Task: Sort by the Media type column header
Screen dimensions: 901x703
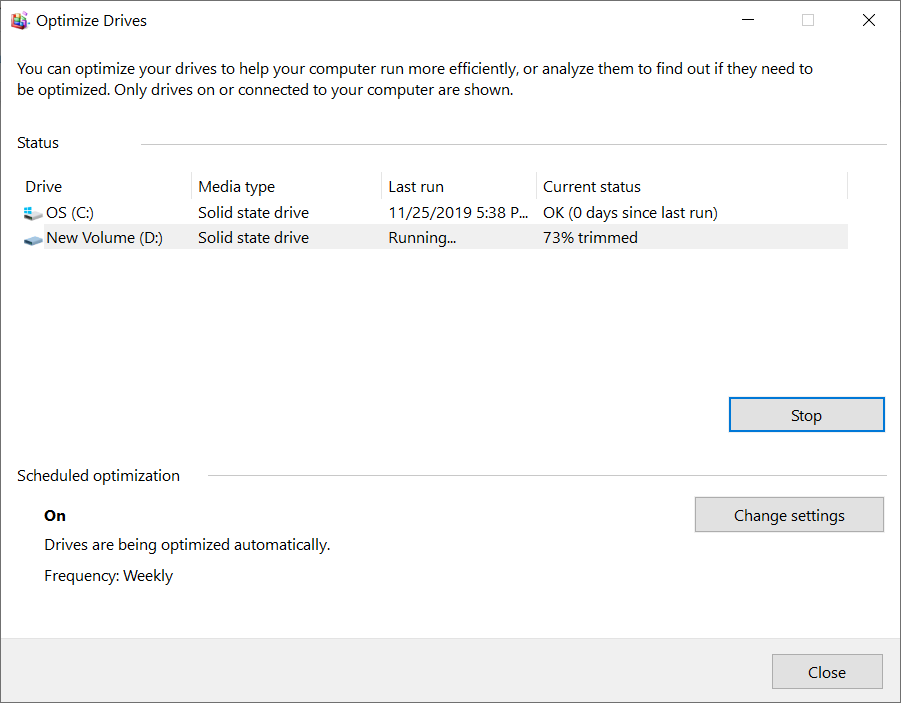Action: pyautogui.click(x=286, y=186)
